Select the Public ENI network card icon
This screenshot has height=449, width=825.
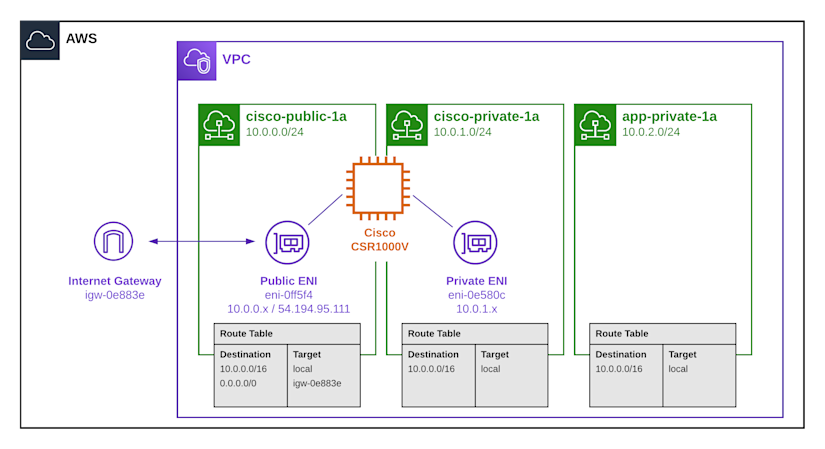287,243
